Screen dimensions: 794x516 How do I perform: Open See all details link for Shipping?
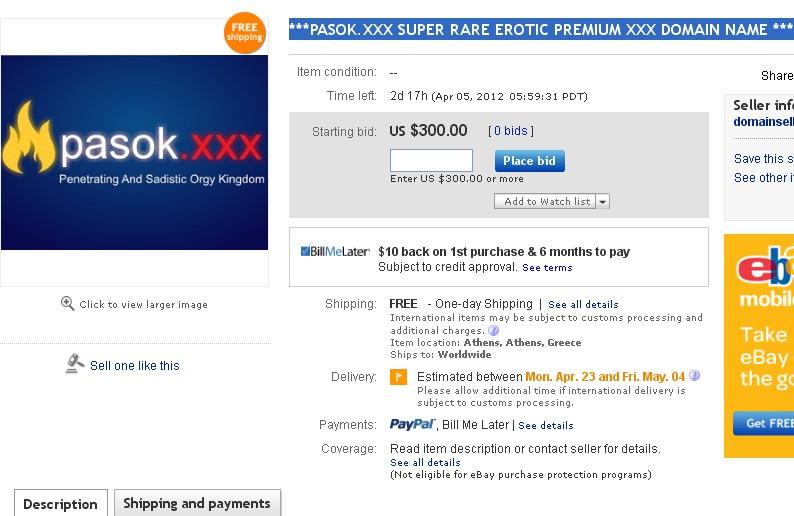(x=583, y=304)
